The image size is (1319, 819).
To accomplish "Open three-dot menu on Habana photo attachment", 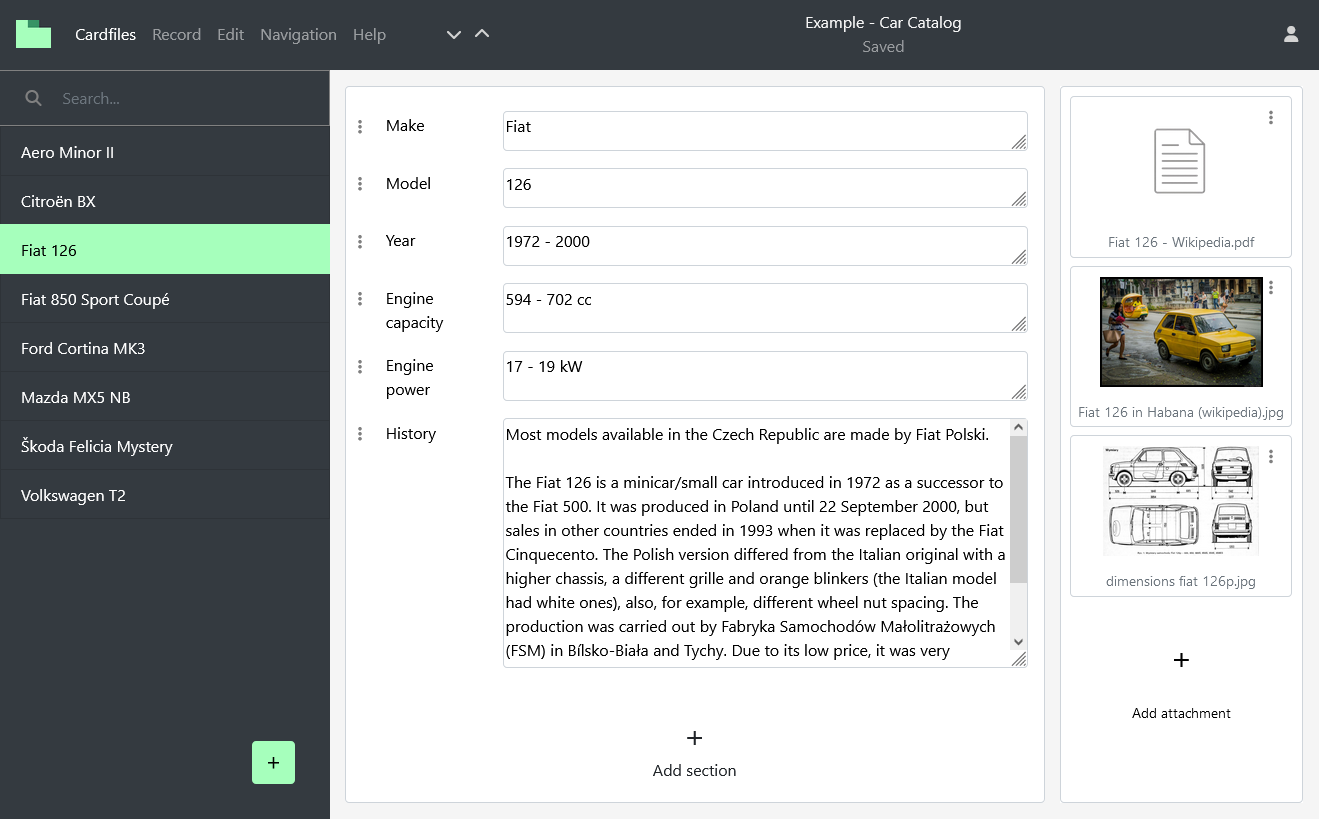I will coord(1270,288).
